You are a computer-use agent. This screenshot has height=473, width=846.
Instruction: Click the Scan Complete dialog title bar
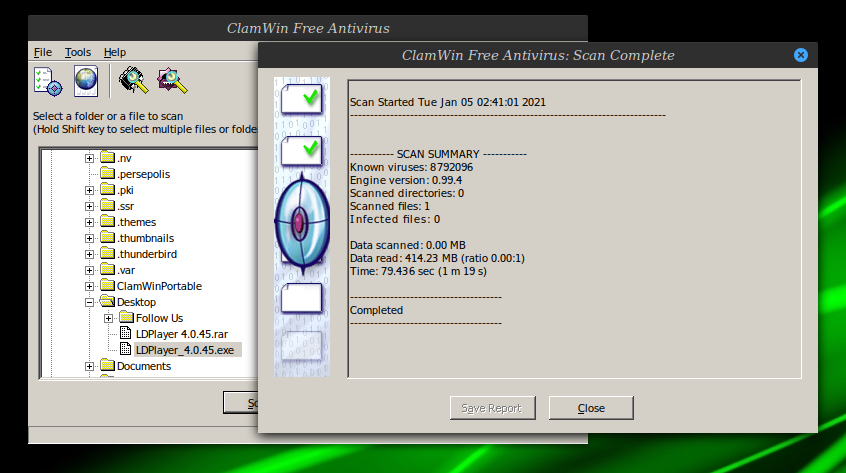tap(537, 55)
